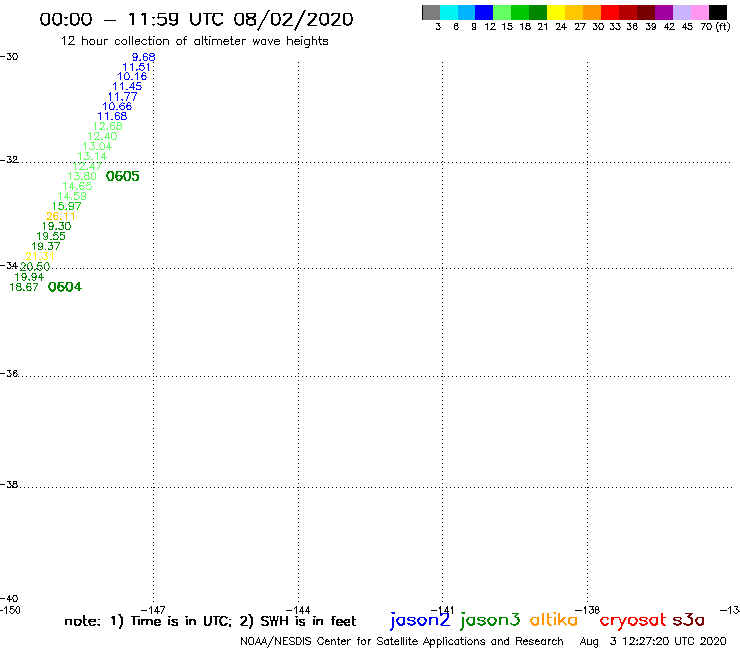
Task: Select the 19.37 wave height value
Action: (x=46, y=246)
